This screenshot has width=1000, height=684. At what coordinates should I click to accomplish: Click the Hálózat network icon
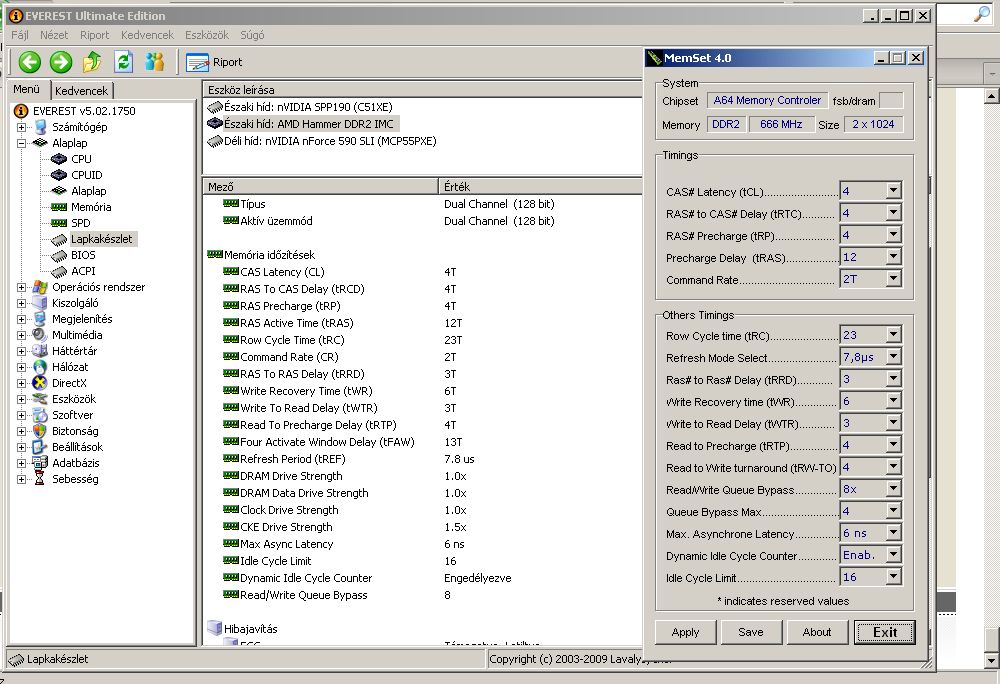[40, 367]
